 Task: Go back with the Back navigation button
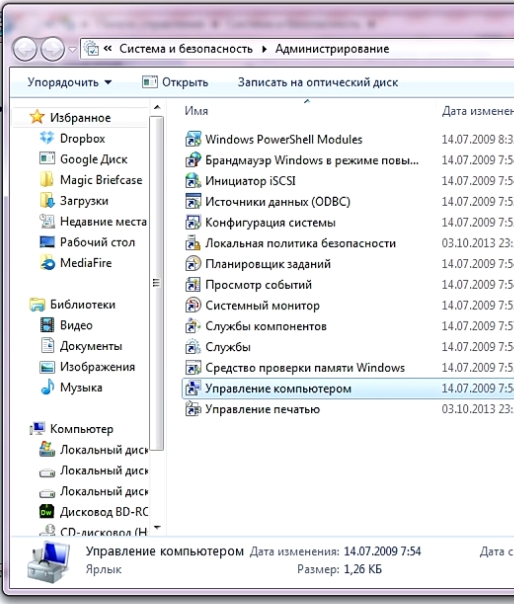25,49
